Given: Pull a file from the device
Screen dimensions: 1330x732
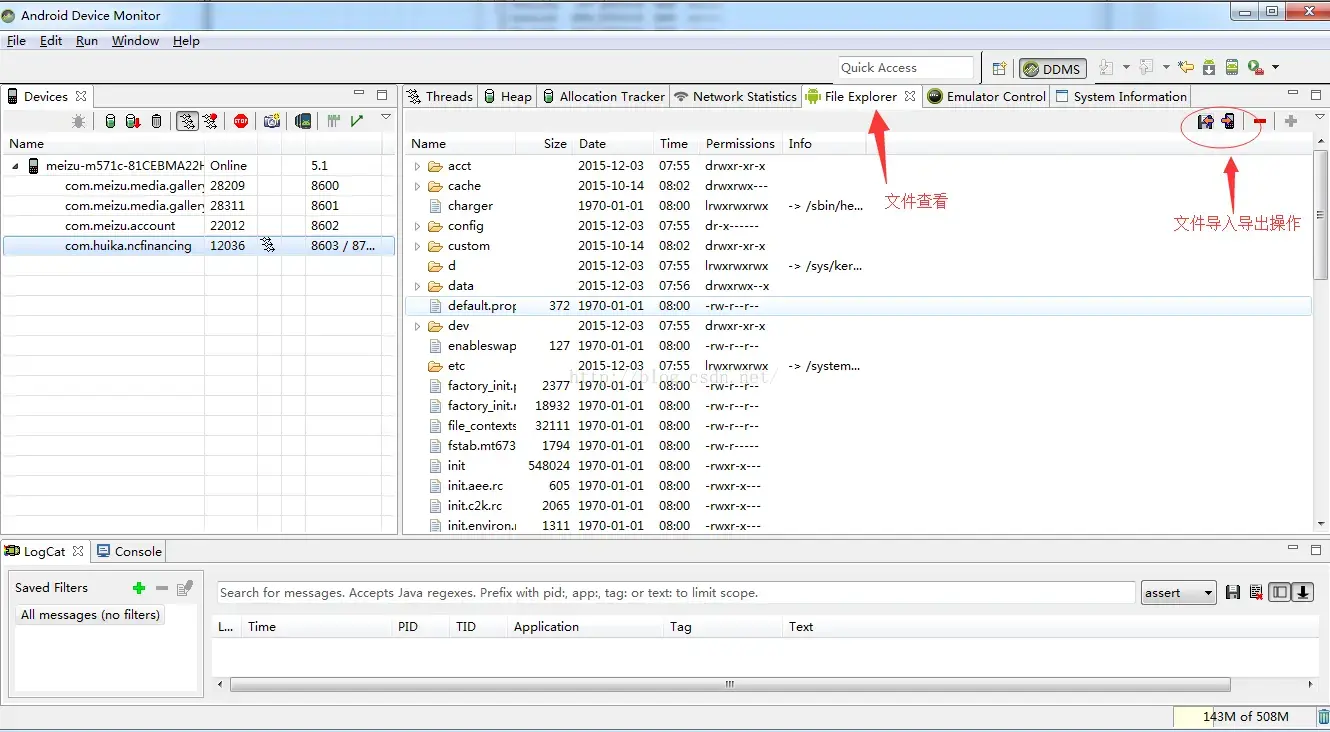Looking at the screenshot, I should coord(1203,120).
